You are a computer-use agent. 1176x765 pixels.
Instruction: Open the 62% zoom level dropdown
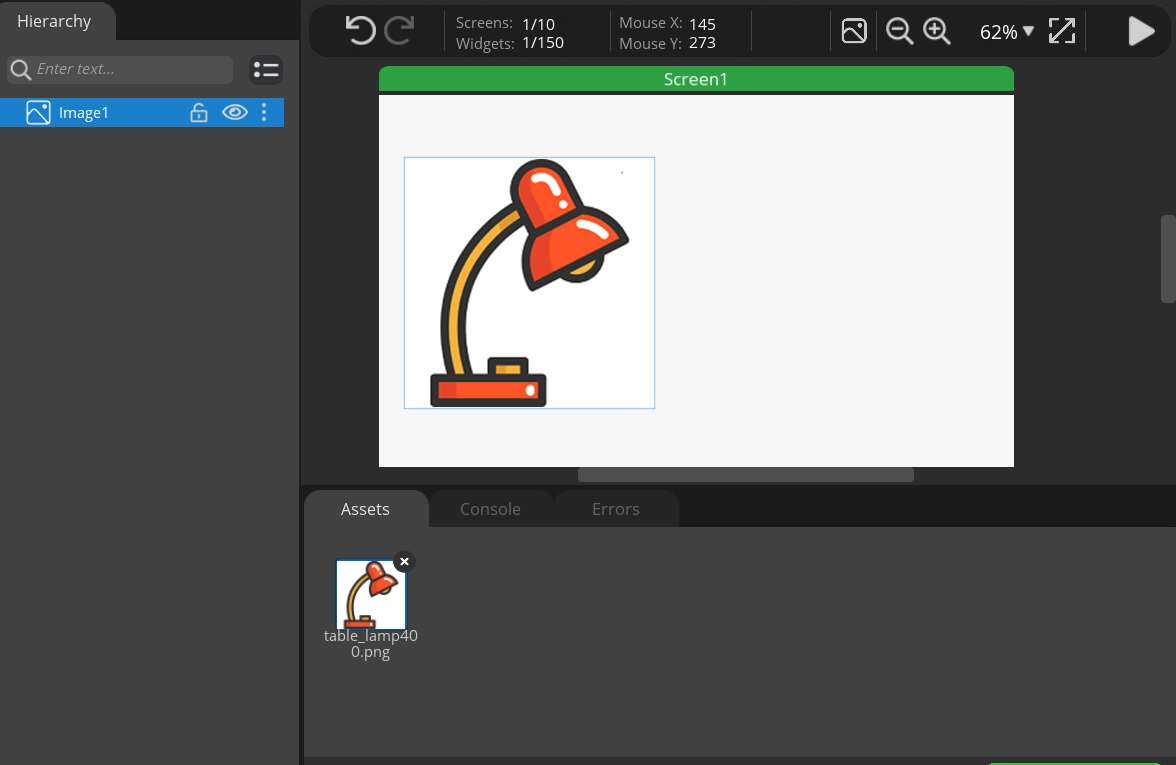(1006, 32)
